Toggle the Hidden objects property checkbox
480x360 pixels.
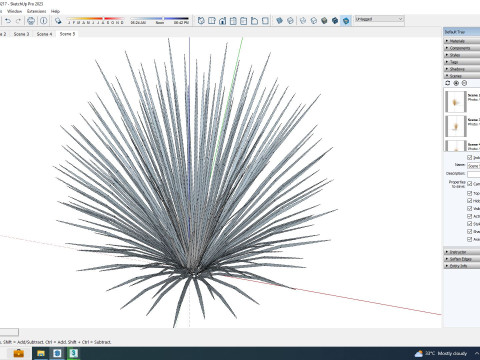tap(470, 201)
